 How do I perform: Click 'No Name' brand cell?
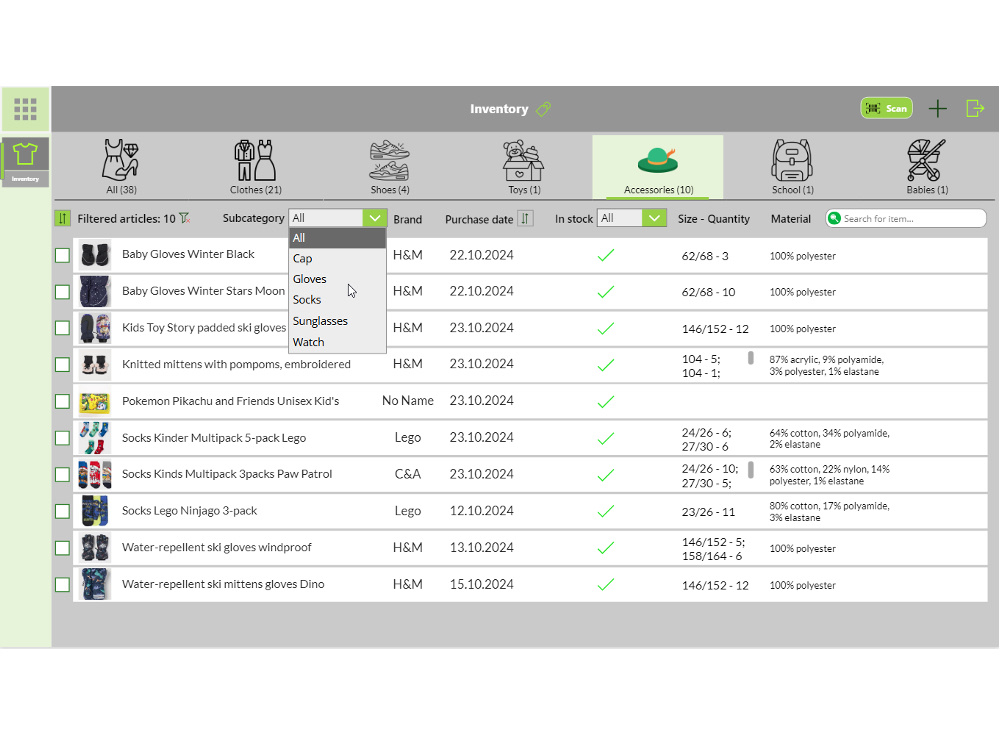(x=408, y=401)
